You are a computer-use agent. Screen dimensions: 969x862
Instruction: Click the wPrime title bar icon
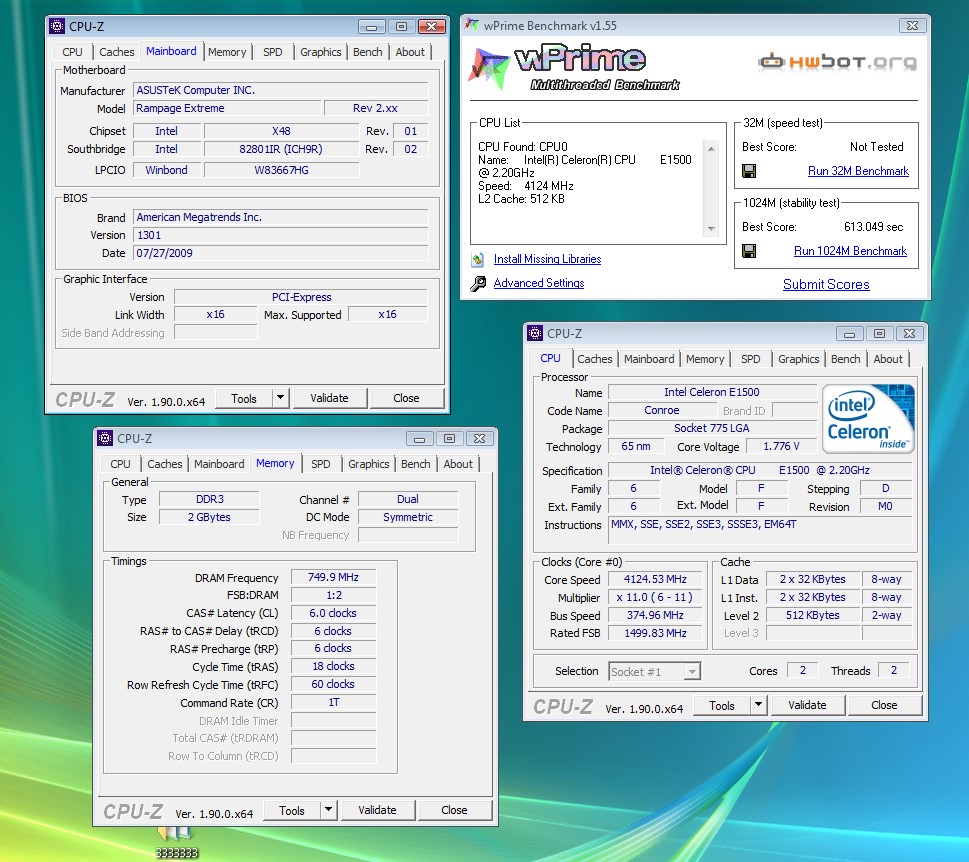[472, 25]
